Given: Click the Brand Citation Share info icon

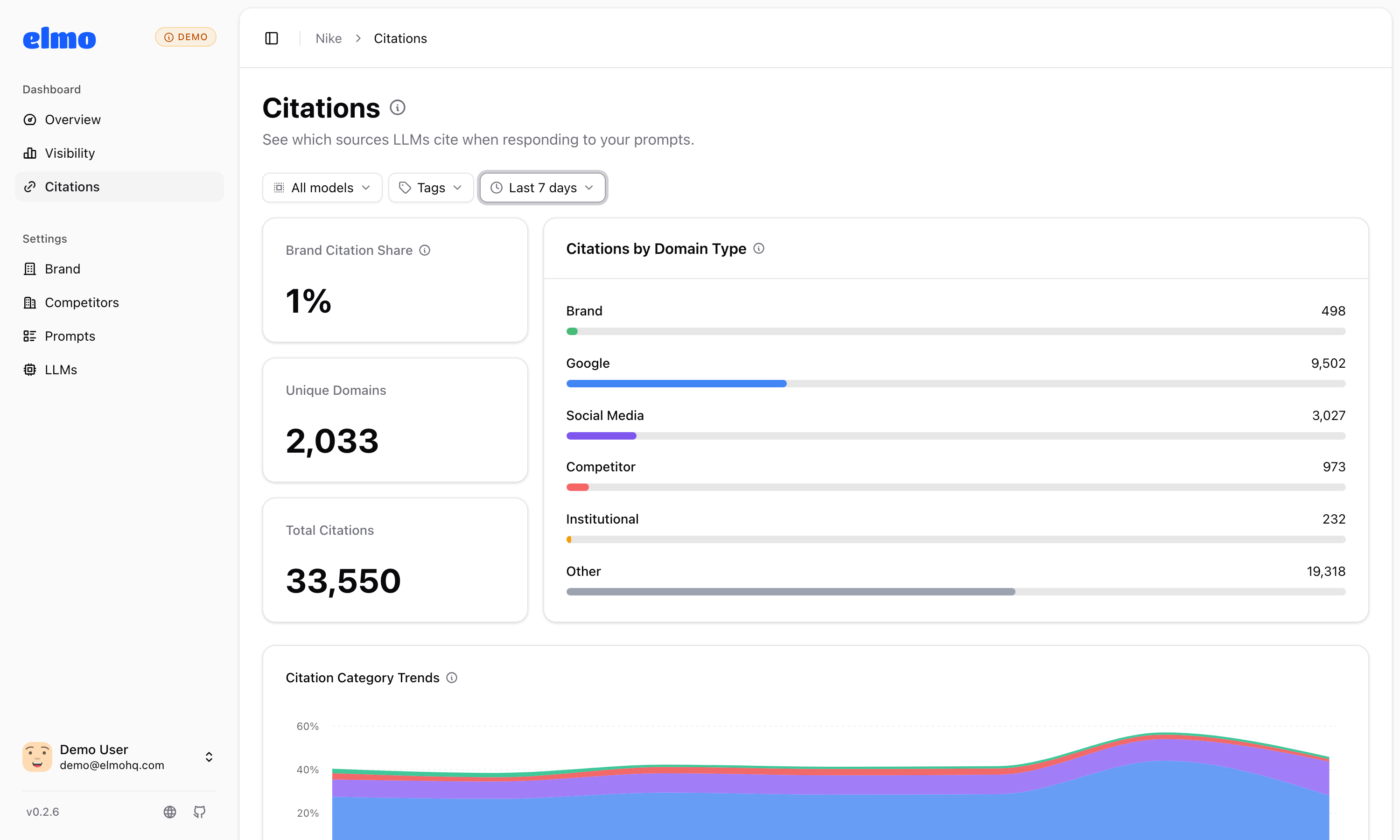Looking at the screenshot, I should [x=424, y=250].
